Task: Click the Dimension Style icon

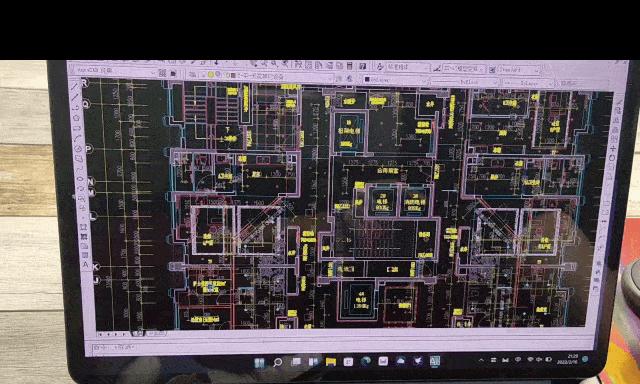Action: pos(437,68)
